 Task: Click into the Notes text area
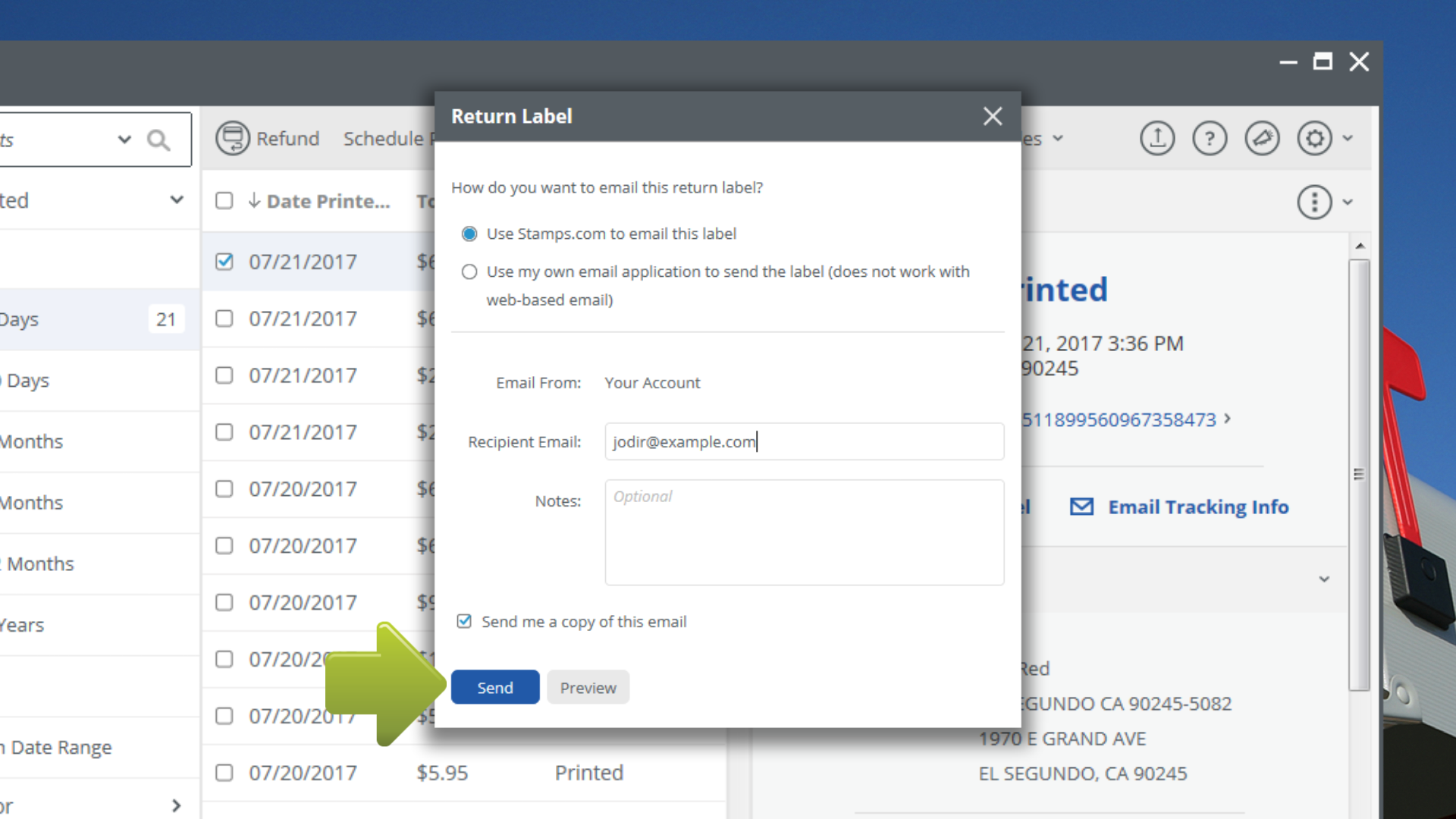[x=804, y=532]
